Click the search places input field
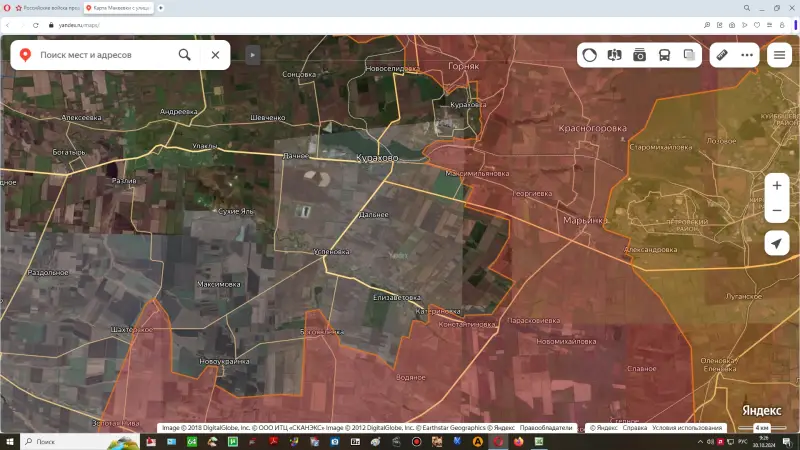Viewport: 800px width, 450px height. (100, 55)
